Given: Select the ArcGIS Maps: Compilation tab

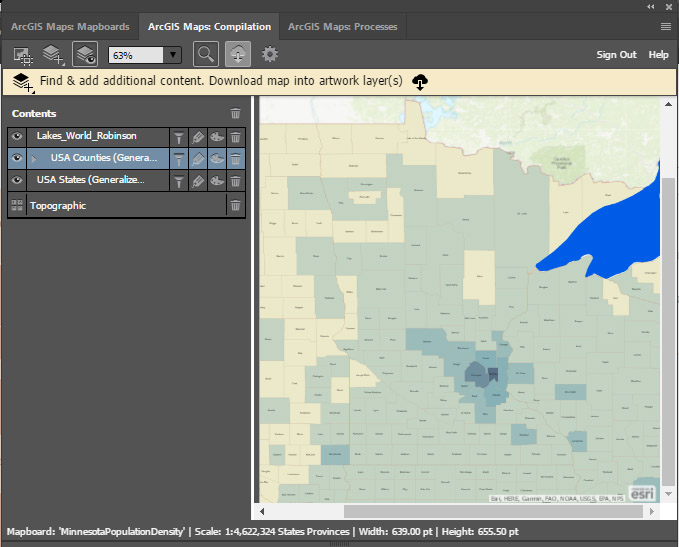Looking at the screenshot, I should coord(210,27).
